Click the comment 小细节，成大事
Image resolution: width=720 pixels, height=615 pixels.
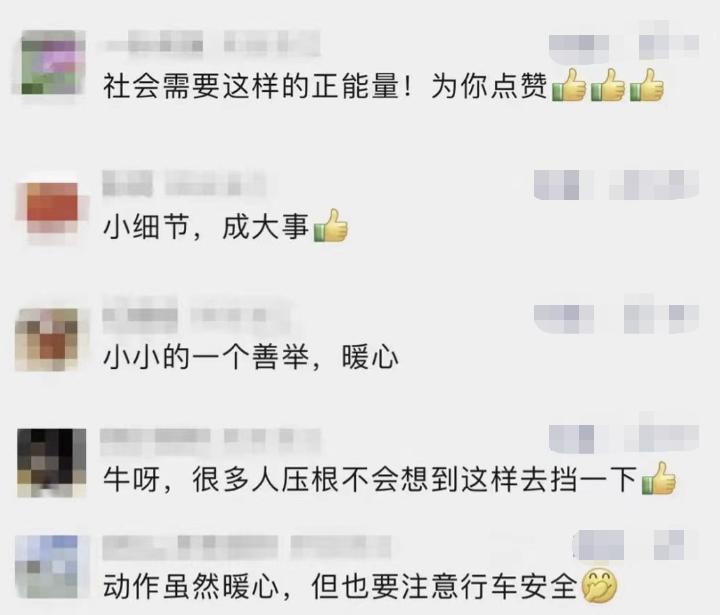tap(225, 226)
